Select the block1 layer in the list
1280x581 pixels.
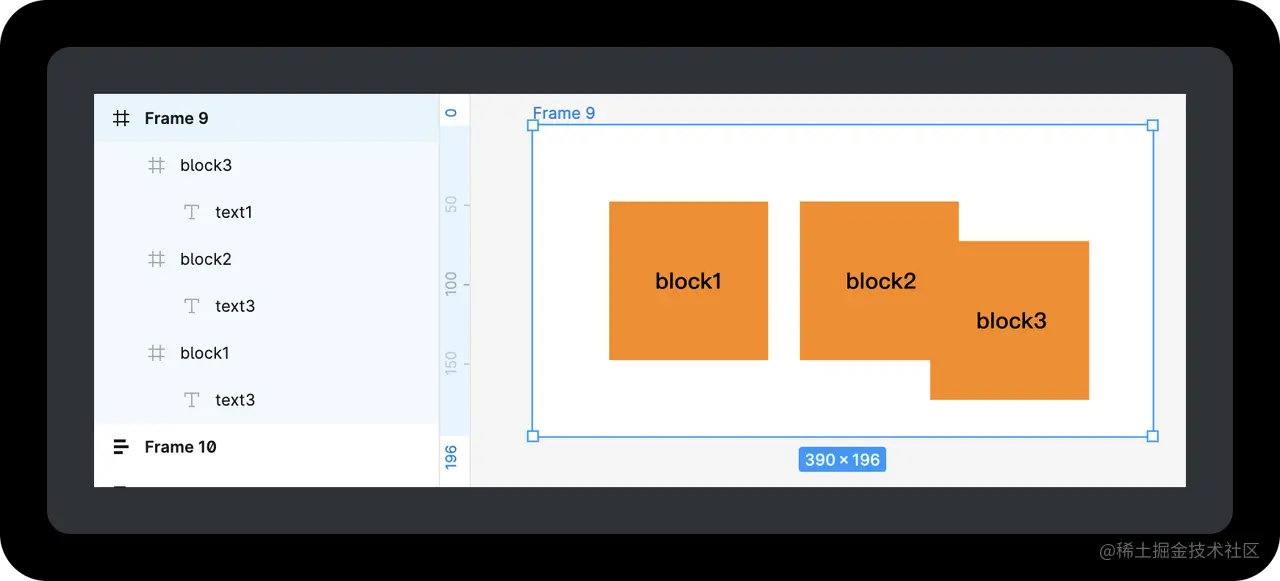(x=266, y=353)
